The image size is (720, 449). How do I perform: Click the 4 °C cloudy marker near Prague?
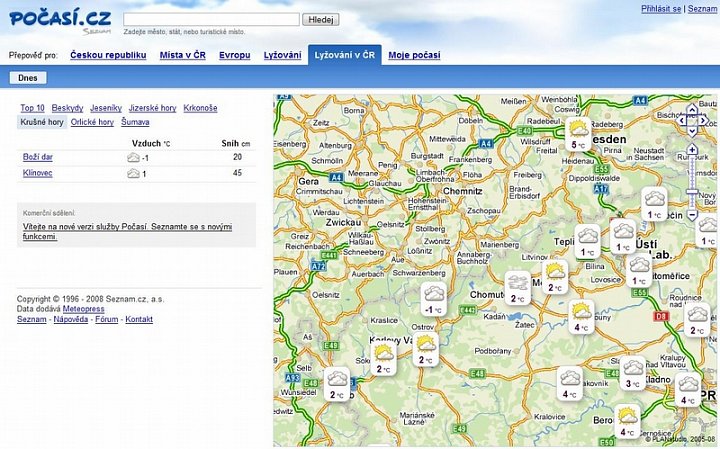coord(688,389)
